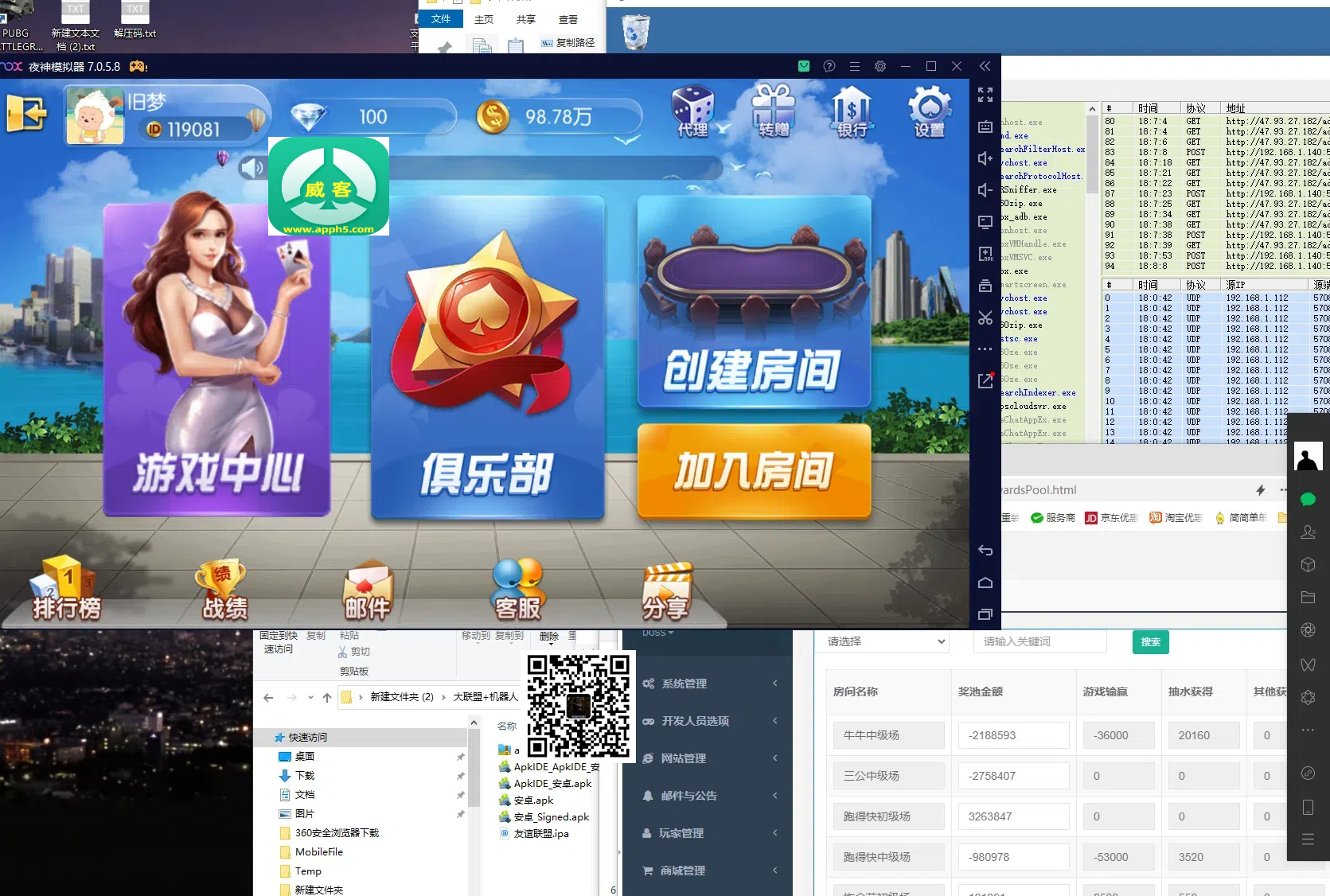Select the 主页 tab in Explorer ribbon
Image resolution: width=1330 pixels, height=896 pixels.
coord(483,20)
